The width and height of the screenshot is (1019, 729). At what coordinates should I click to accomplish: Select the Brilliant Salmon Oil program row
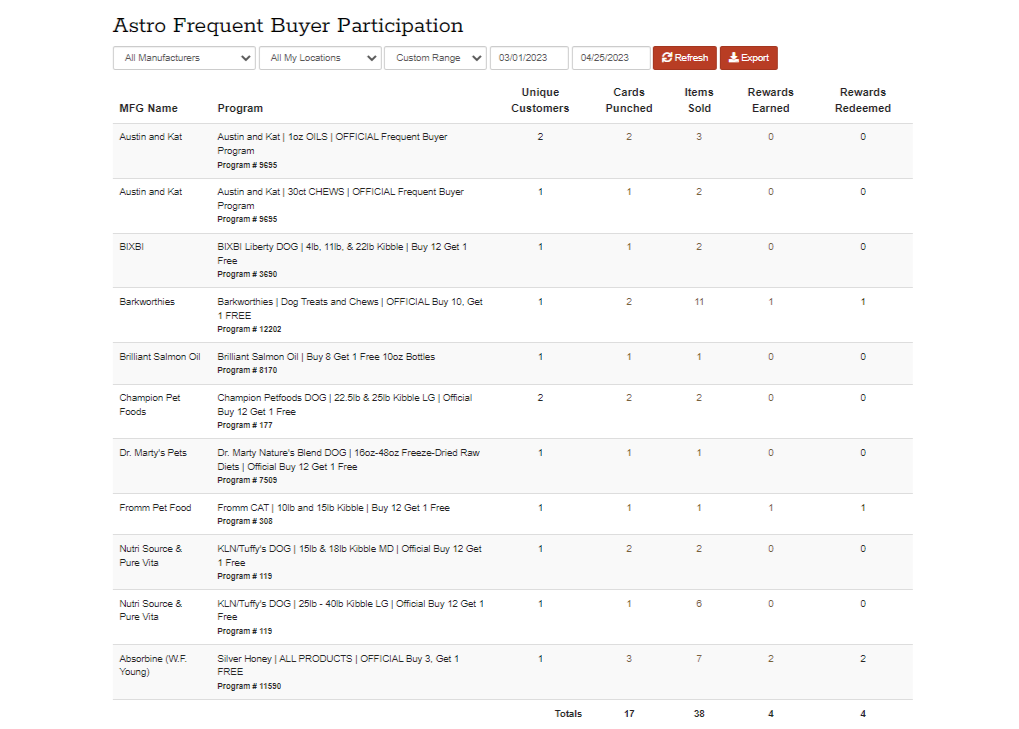[x=326, y=357]
